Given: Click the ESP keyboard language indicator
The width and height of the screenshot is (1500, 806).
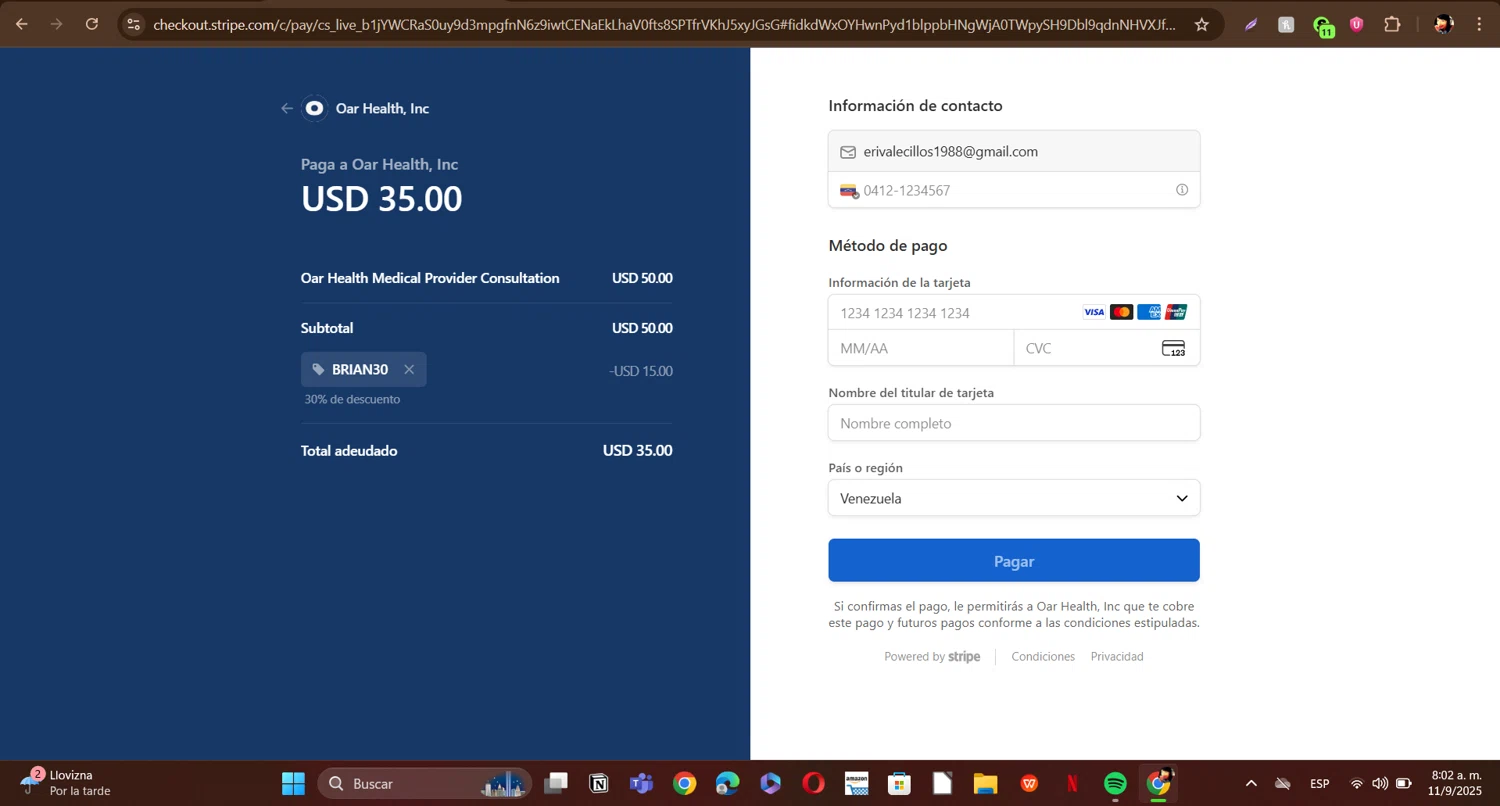Looking at the screenshot, I should pos(1320,783).
